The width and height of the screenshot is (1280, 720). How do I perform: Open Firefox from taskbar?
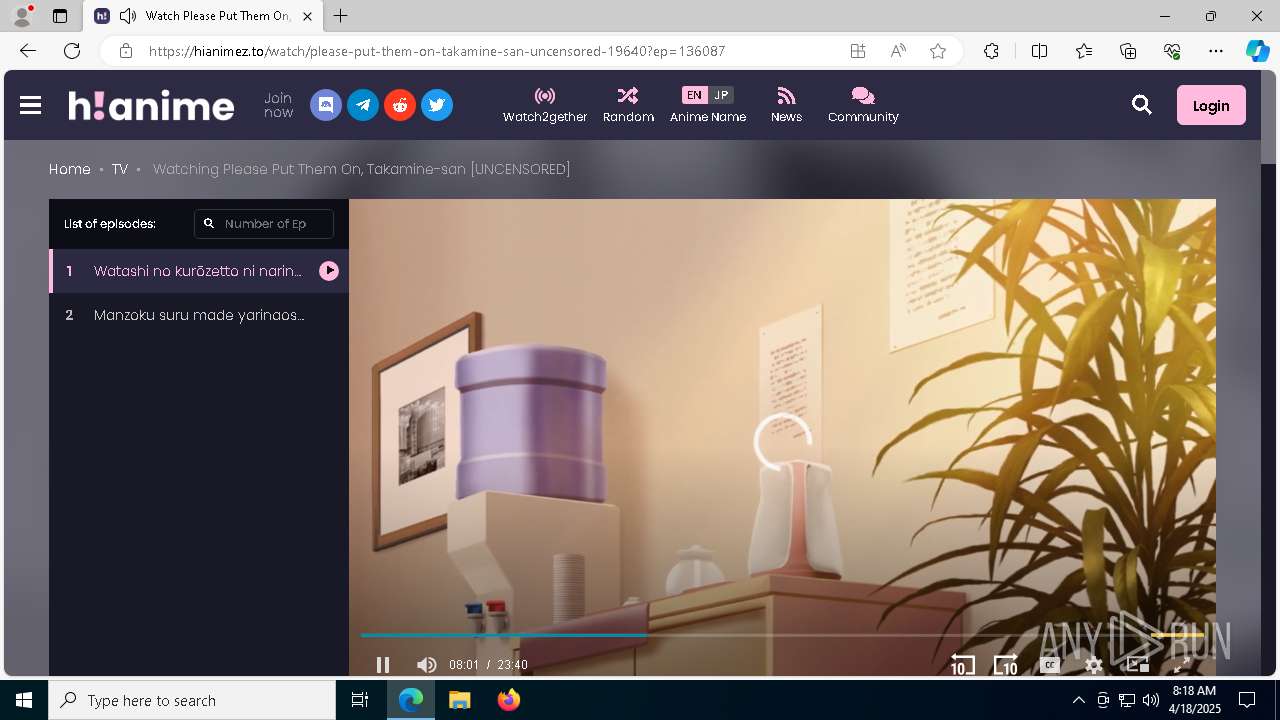tap(509, 700)
